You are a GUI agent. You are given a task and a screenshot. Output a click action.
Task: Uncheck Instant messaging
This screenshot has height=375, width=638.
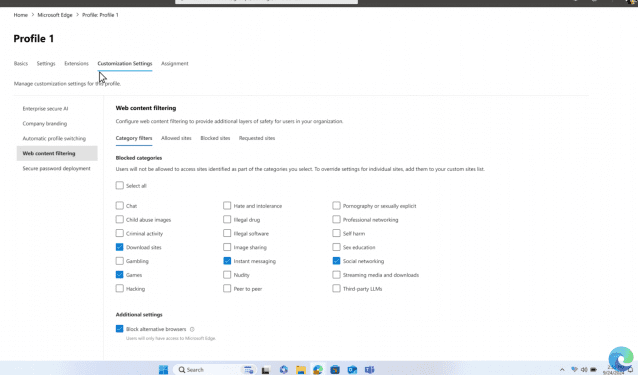pyautogui.click(x=227, y=261)
